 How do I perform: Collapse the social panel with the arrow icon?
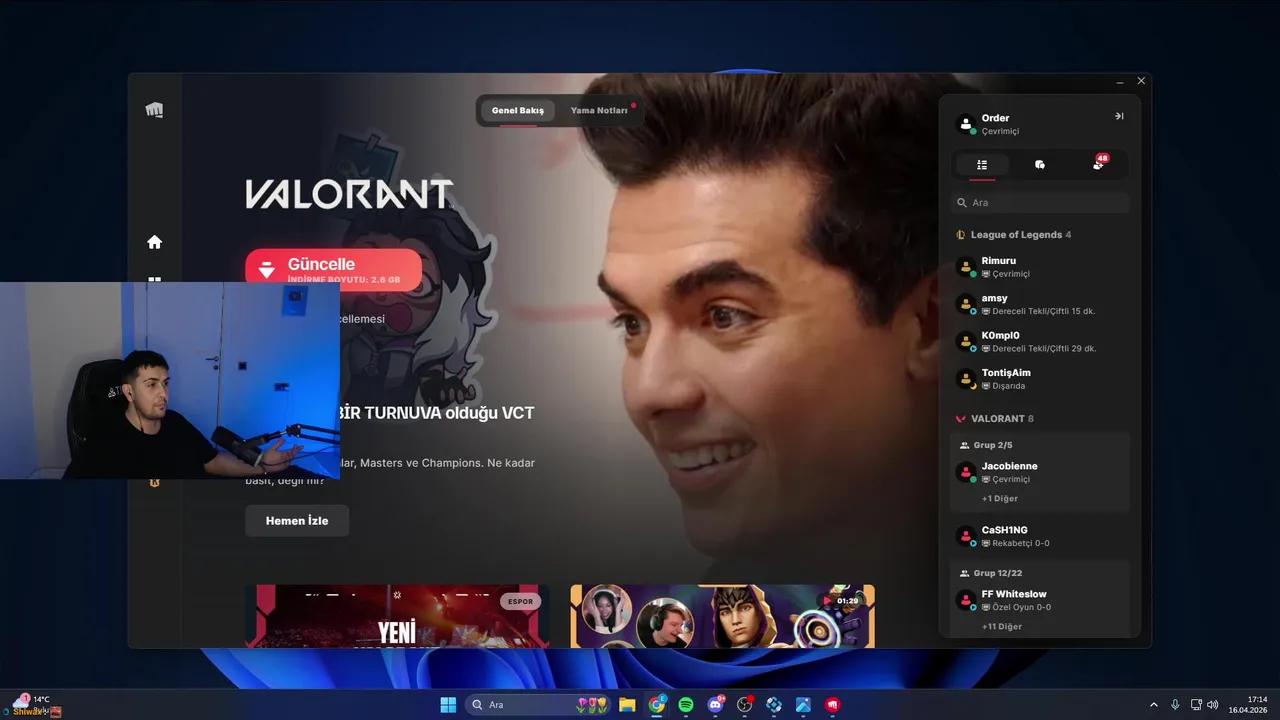click(x=1118, y=116)
